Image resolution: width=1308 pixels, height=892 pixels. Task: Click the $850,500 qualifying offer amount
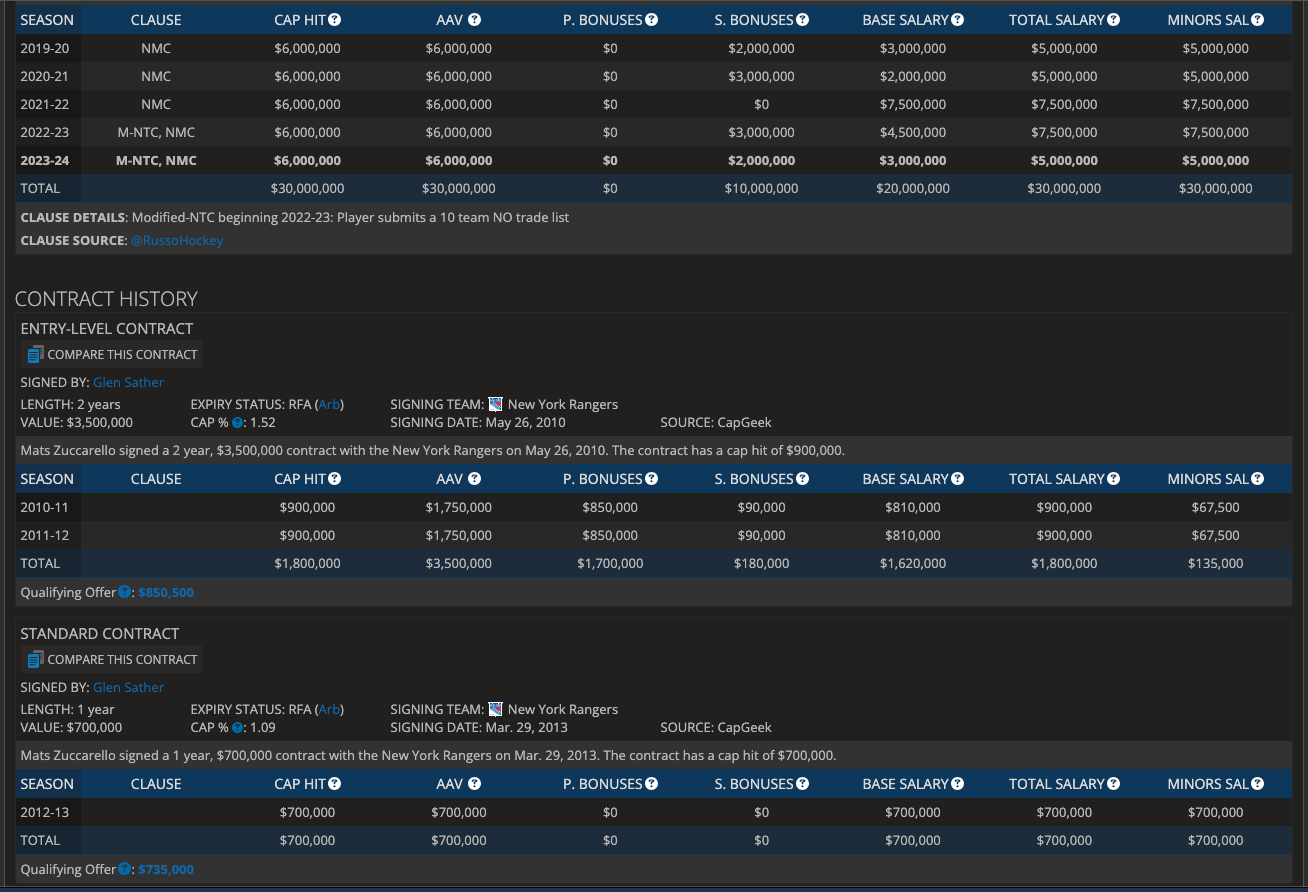tap(166, 592)
